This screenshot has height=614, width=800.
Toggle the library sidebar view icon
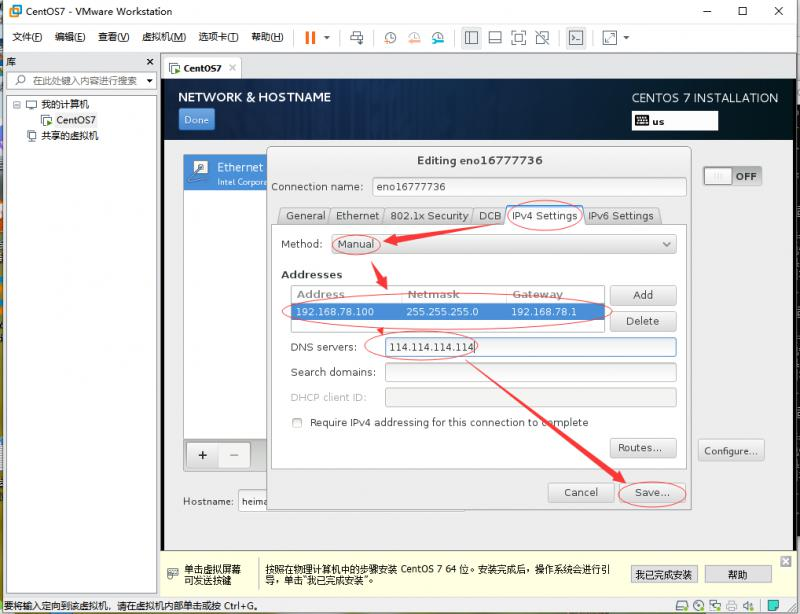tap(471, 38)
